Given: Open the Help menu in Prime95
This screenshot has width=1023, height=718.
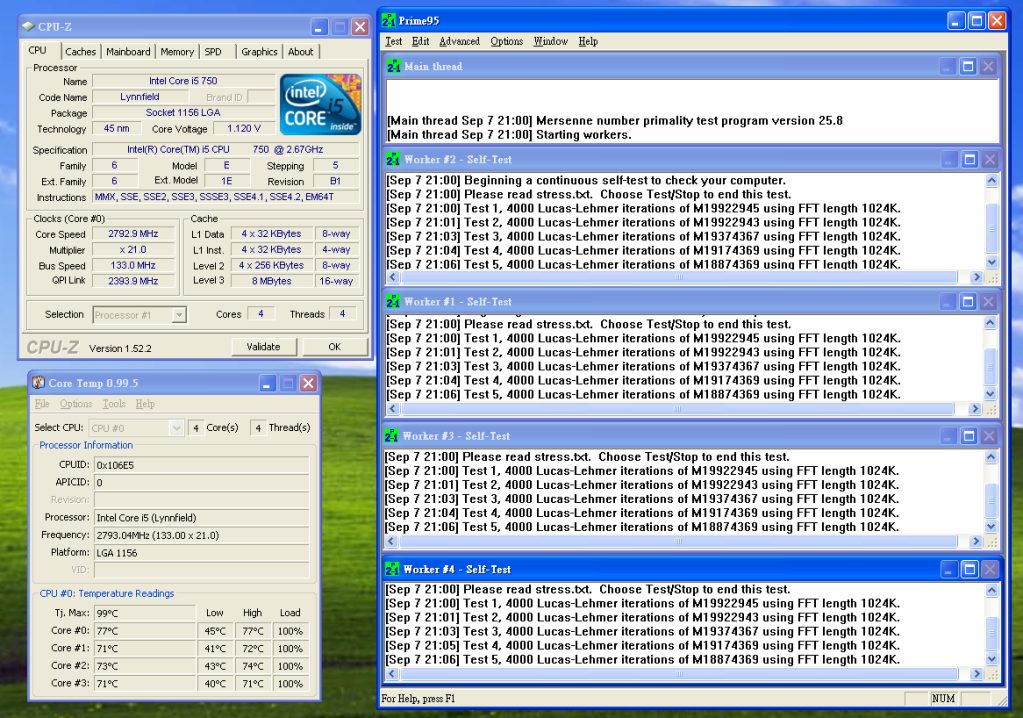Looking at the screenshot, I should pos(588,41).
